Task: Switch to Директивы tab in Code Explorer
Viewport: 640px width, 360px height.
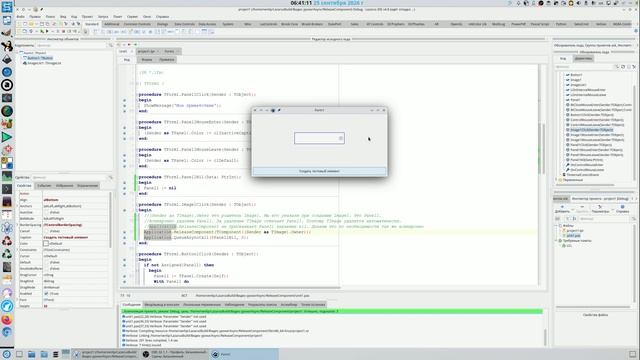Action: point(583,58)
